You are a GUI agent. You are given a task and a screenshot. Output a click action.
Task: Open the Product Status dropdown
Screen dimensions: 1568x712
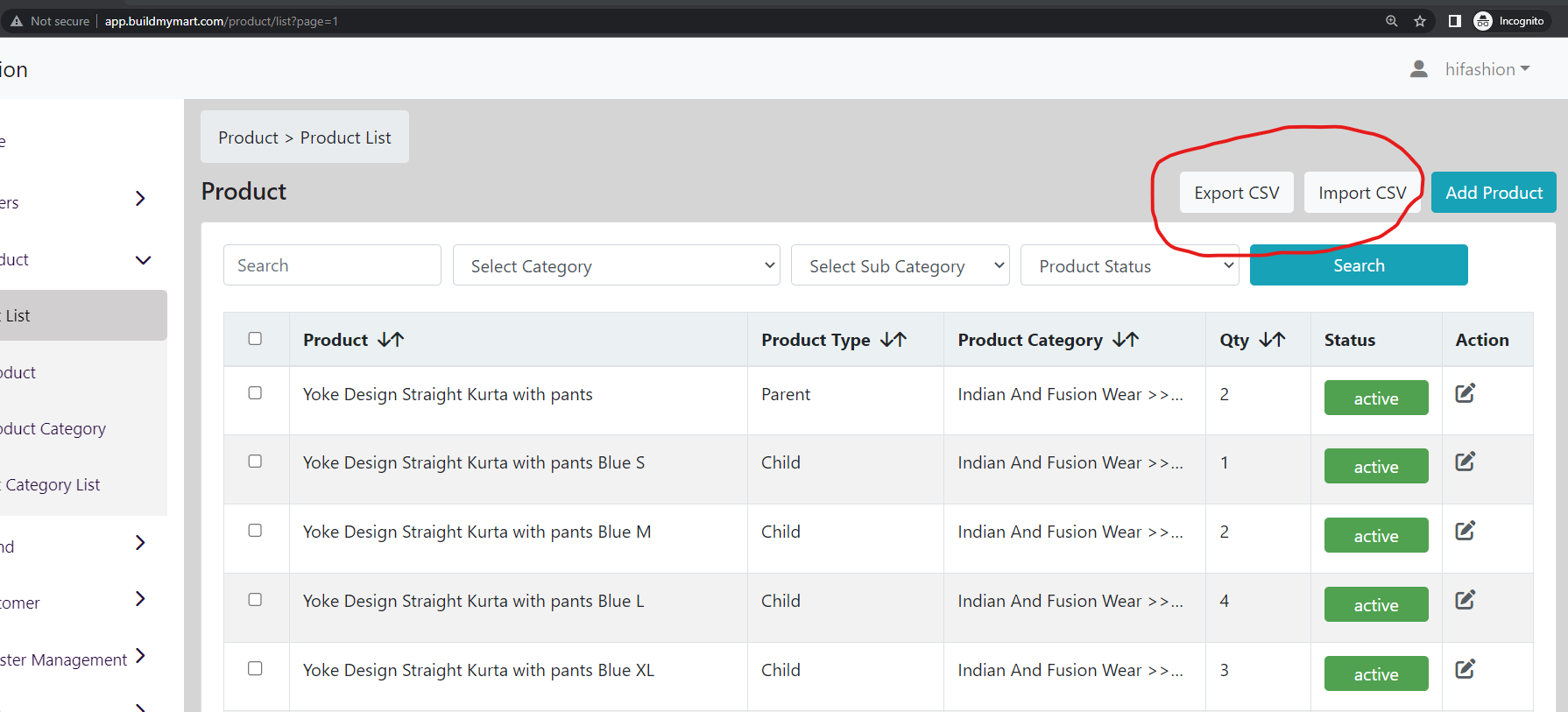point(1129,265)
